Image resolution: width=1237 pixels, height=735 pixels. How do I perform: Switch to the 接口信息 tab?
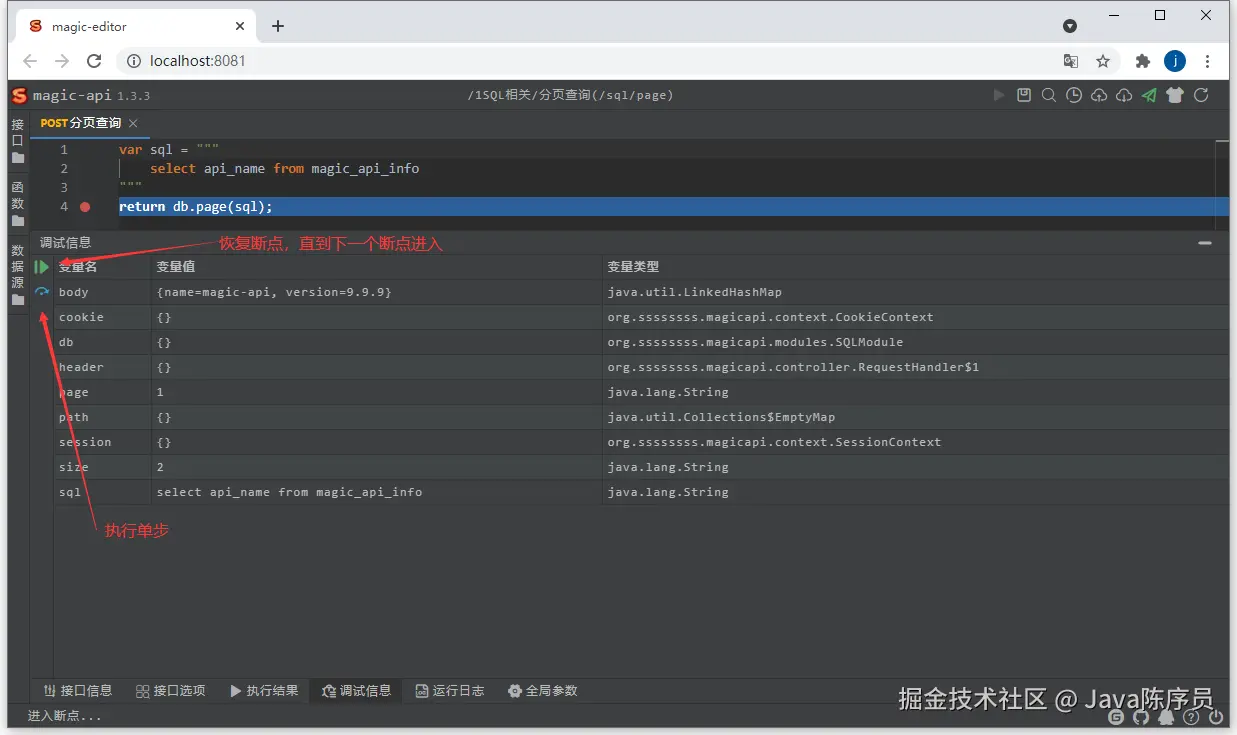[x=78, y=691]
